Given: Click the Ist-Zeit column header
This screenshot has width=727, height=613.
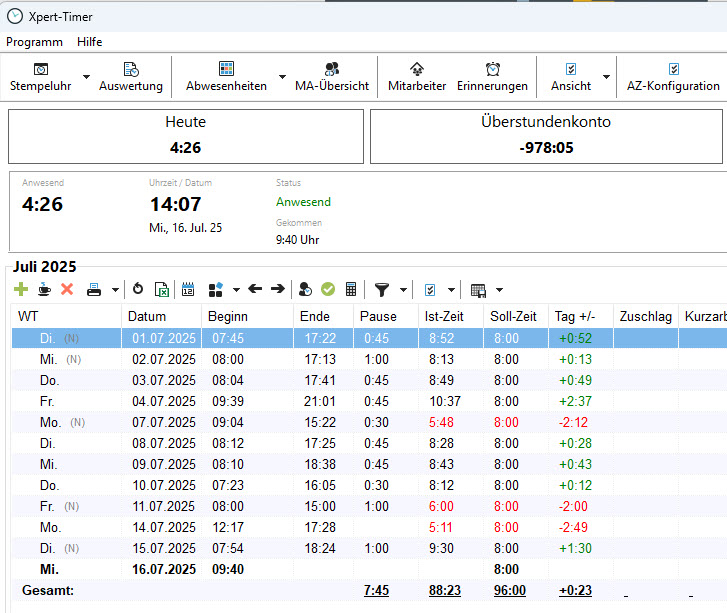Looking at the screenshot, I should pos(445,316).
